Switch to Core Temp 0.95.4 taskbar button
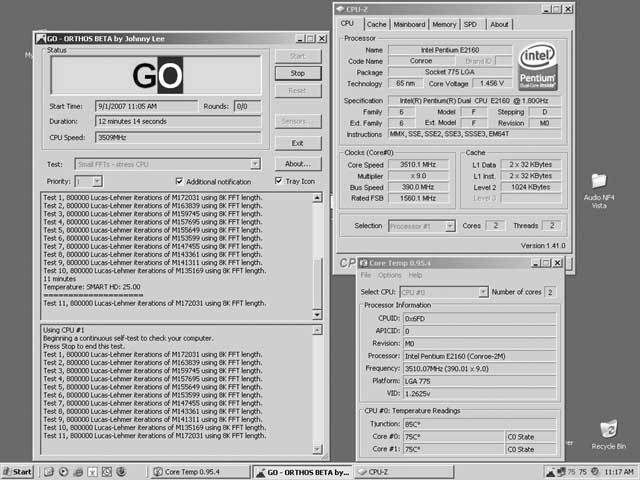 [x=200, y=472]
